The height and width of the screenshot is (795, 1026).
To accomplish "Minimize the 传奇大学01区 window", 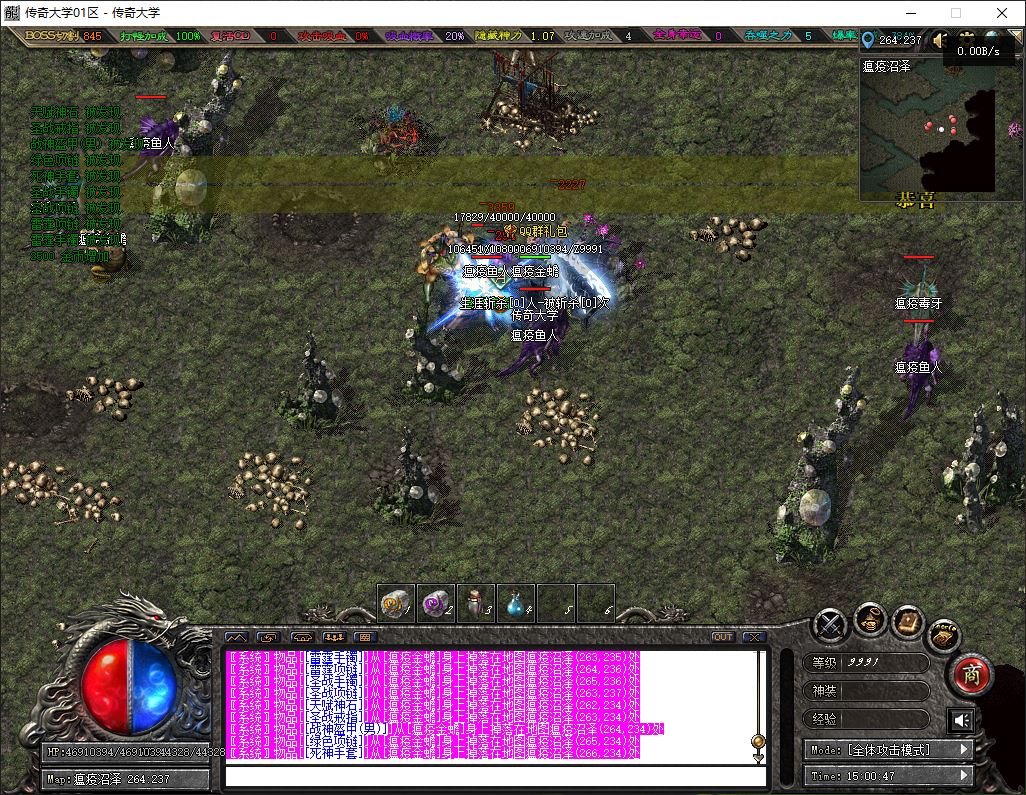I will tap(911, 12).
